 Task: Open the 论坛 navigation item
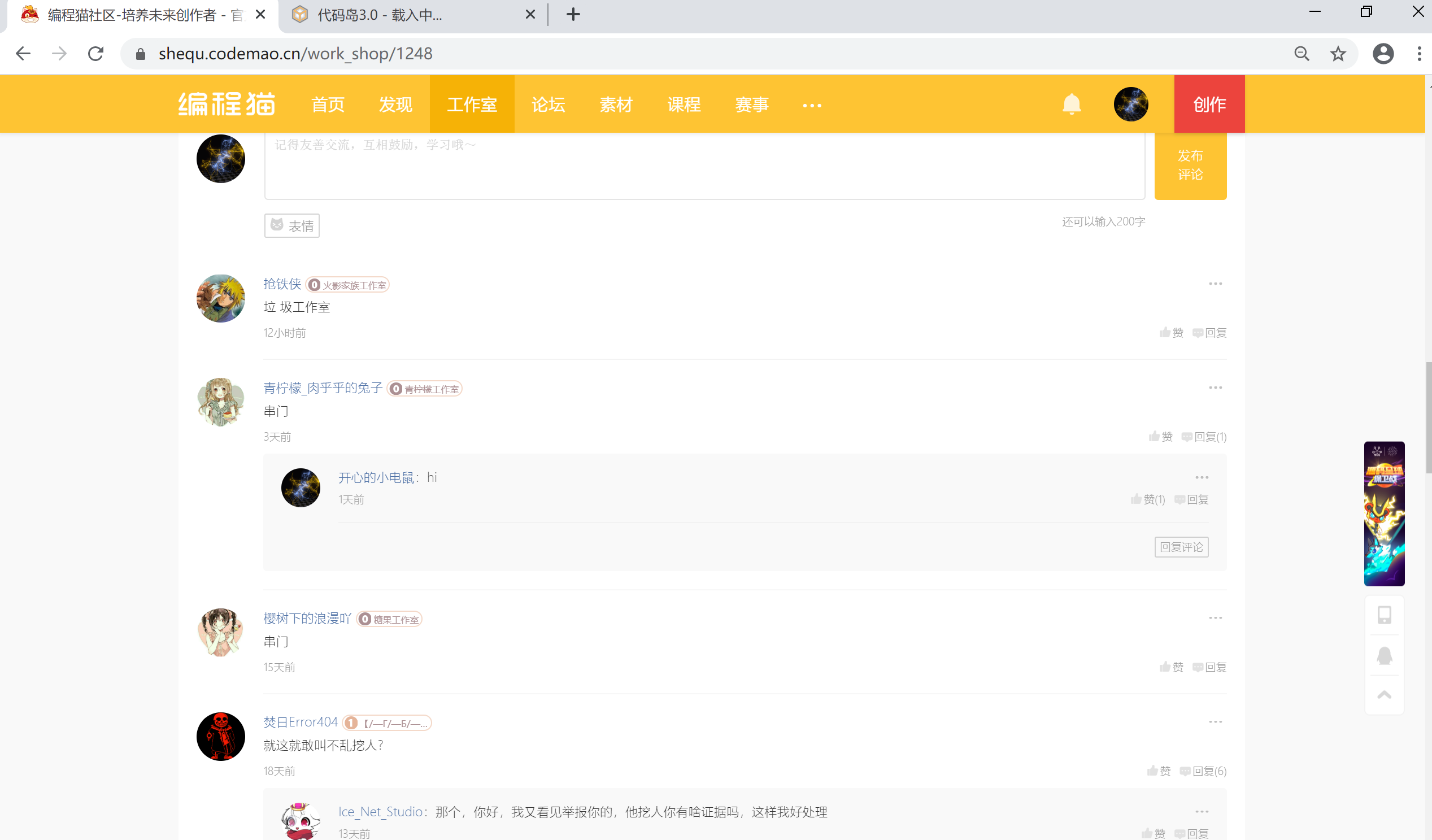click(548, 105)
